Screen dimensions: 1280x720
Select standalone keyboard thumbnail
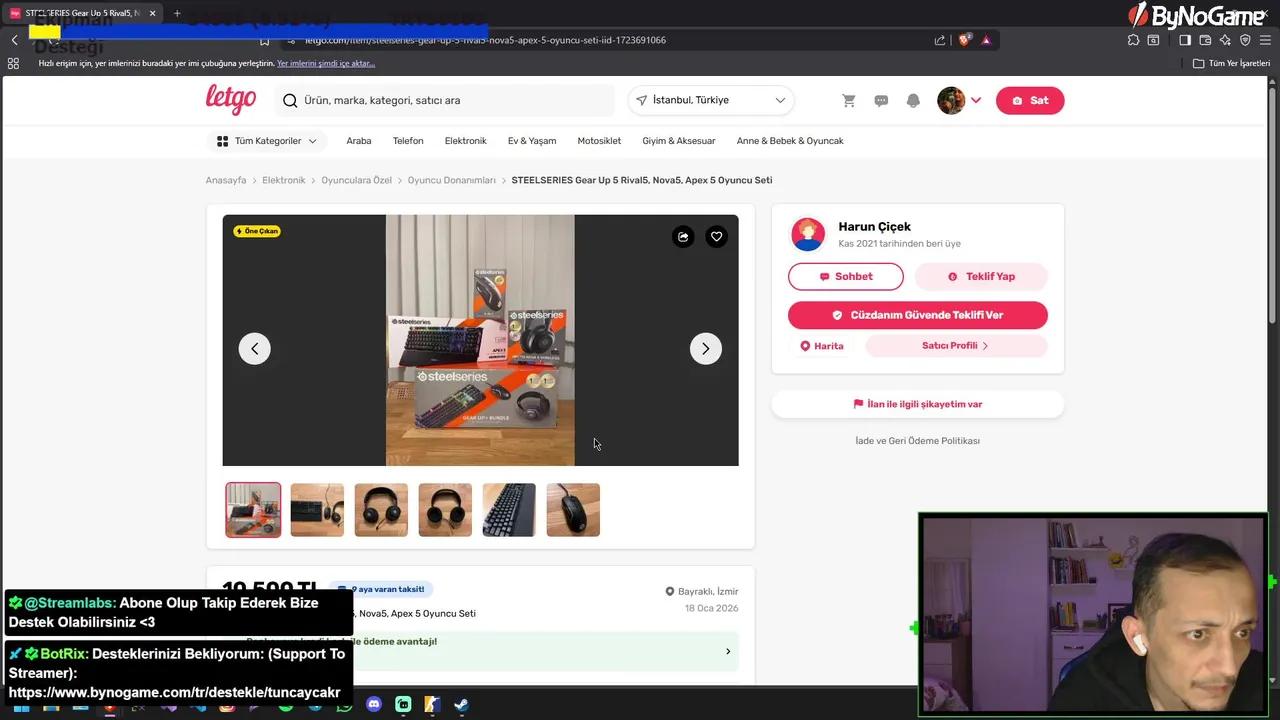(509, 510)
